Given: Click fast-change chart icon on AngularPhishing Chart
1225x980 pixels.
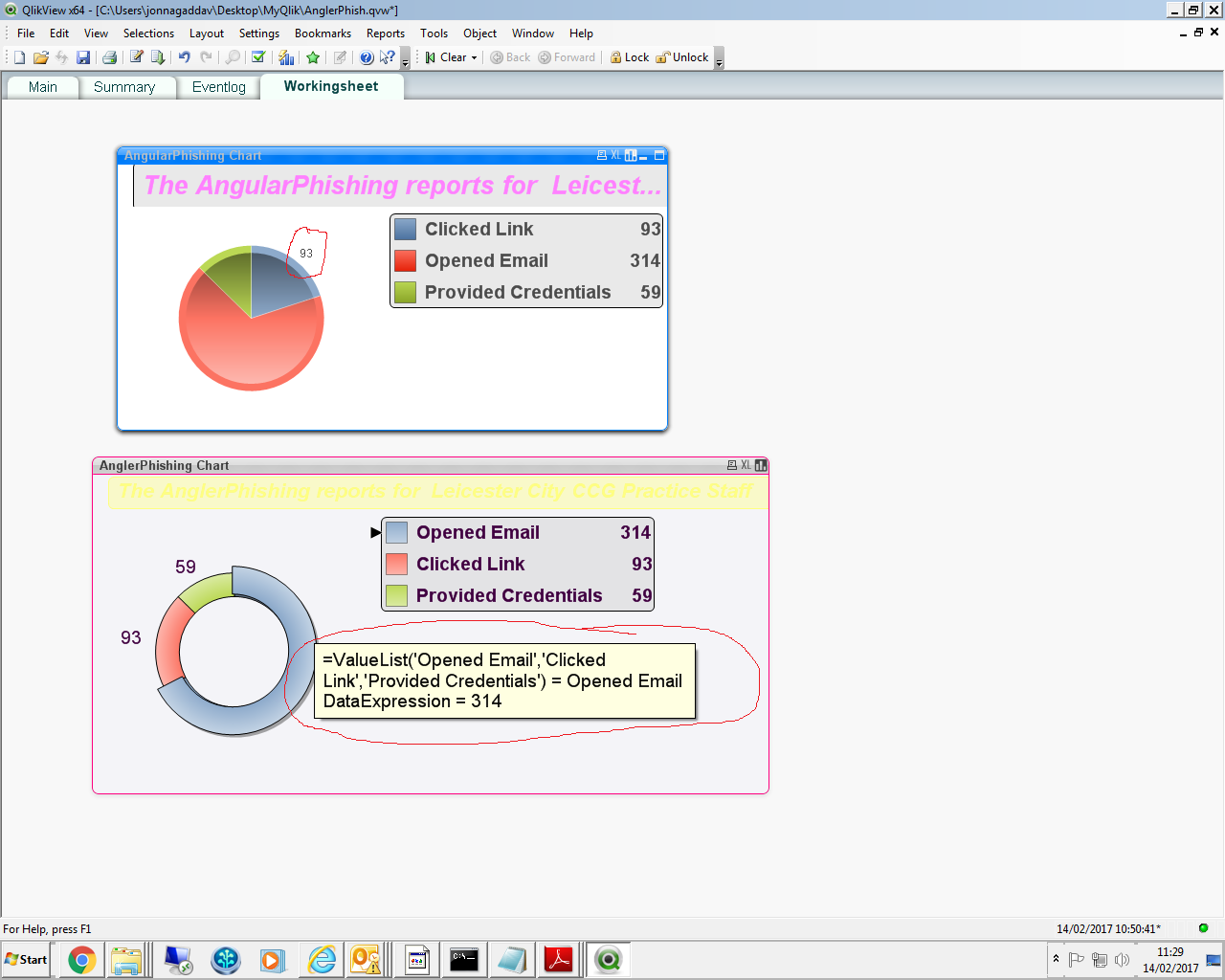Looking at the screenshot, I should [631, 155].
